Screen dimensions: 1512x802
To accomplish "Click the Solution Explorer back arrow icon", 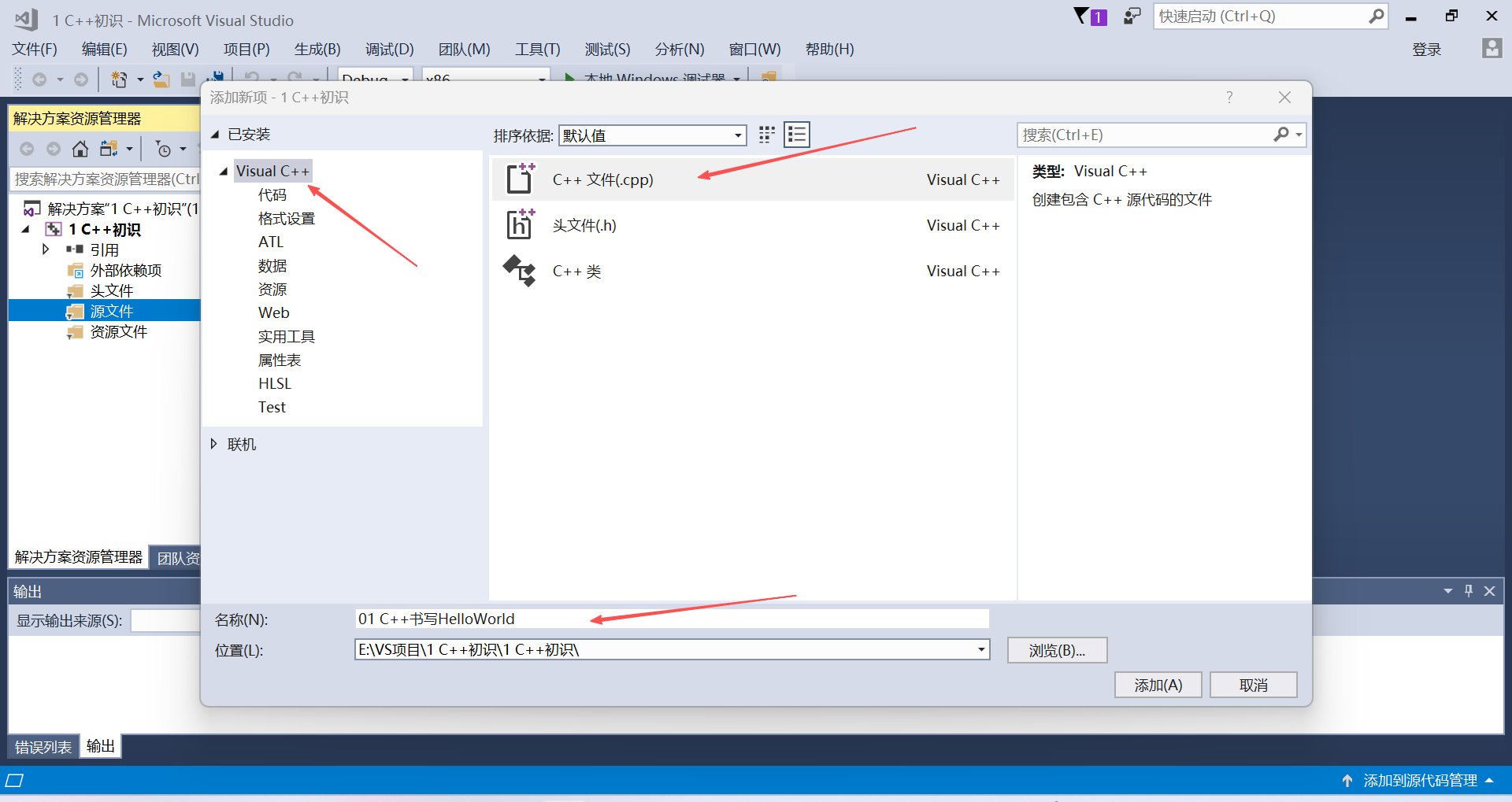I will click(x=27, y=149).
